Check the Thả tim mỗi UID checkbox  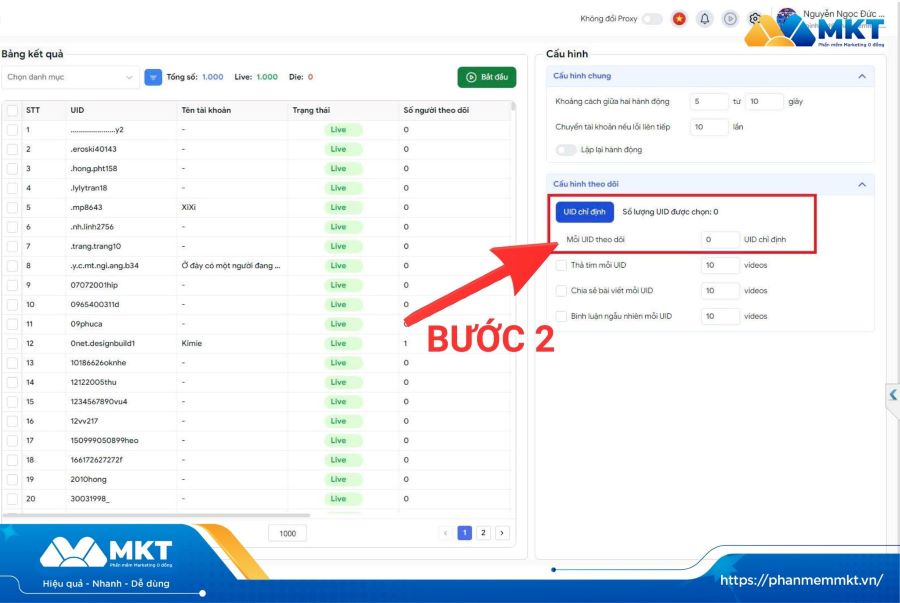[562, 265]
